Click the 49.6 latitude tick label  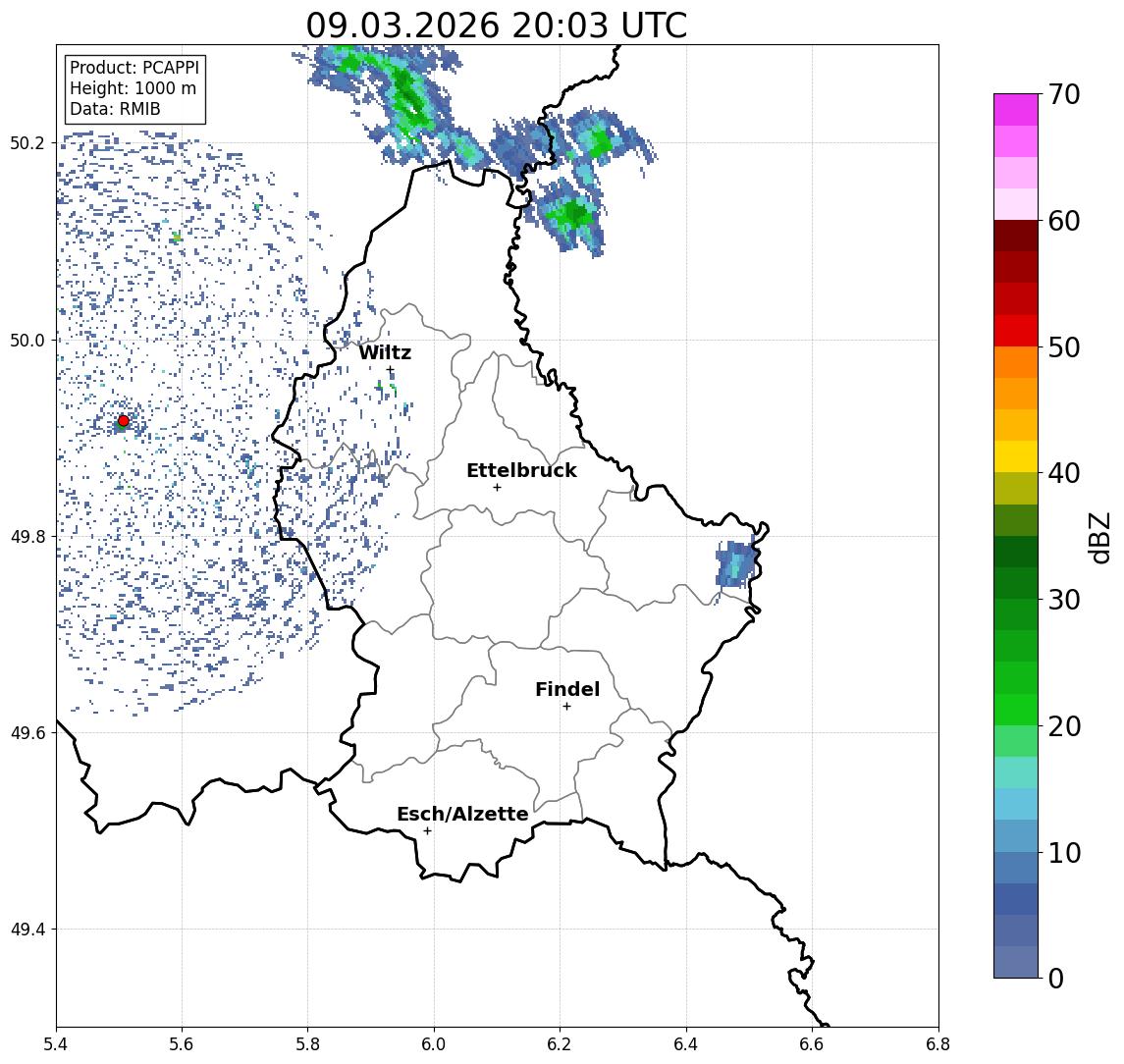27,733
